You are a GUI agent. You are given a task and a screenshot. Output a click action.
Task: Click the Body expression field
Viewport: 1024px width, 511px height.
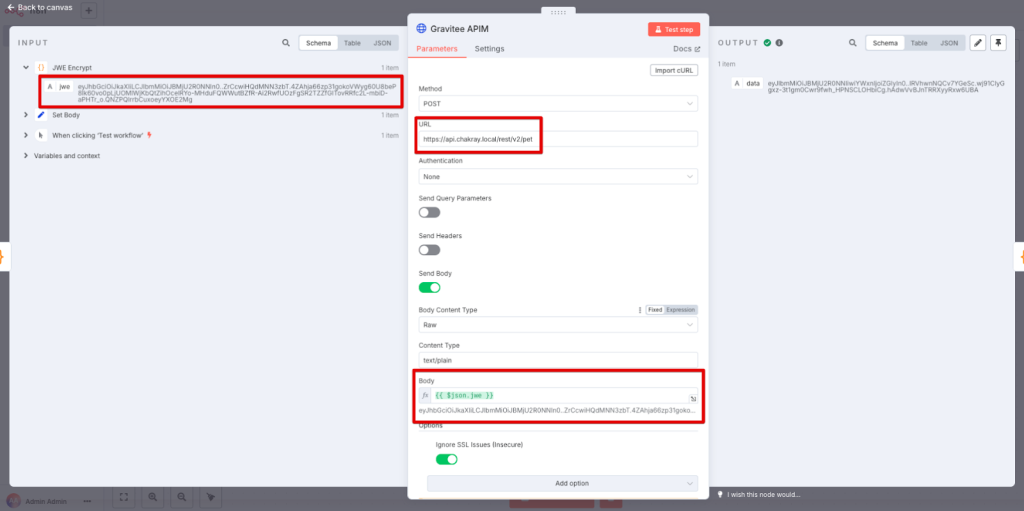[558, 396]
